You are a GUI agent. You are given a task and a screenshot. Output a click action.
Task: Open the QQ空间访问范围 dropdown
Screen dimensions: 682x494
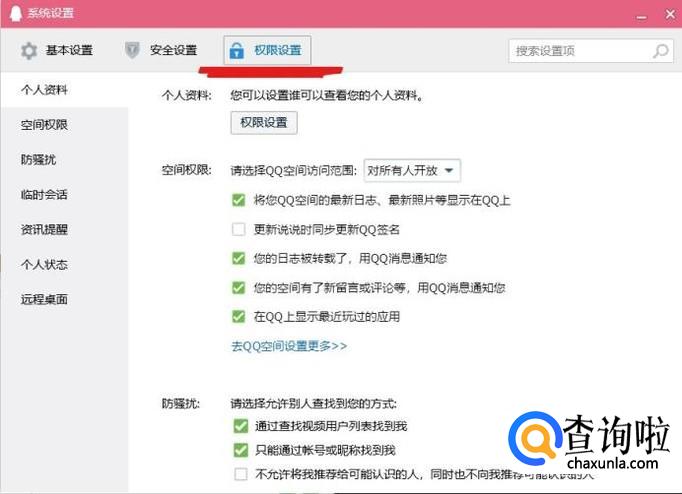[412, 170]
